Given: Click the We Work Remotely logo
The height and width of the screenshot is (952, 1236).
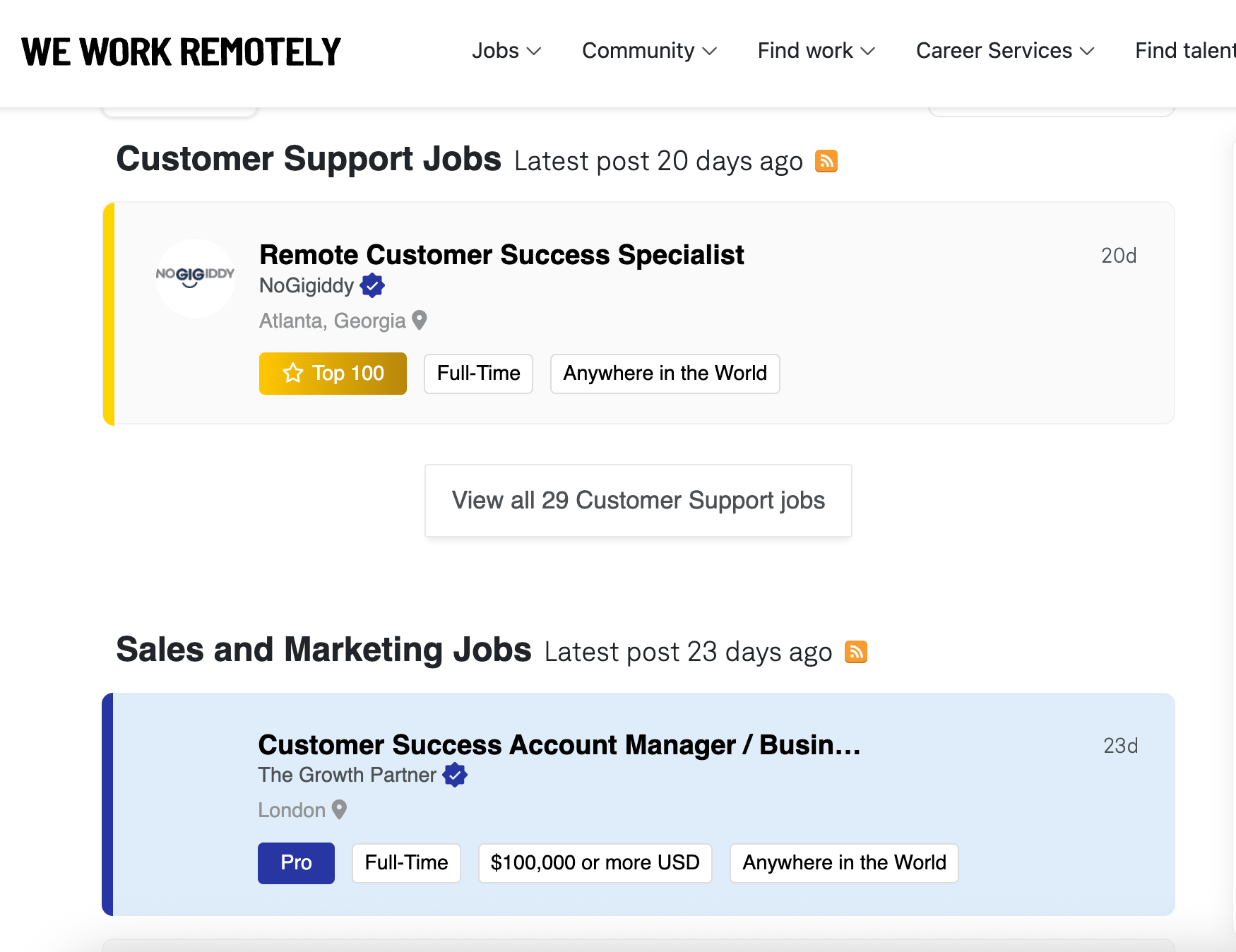Looking at the screenshot, I should coord(181,52).
